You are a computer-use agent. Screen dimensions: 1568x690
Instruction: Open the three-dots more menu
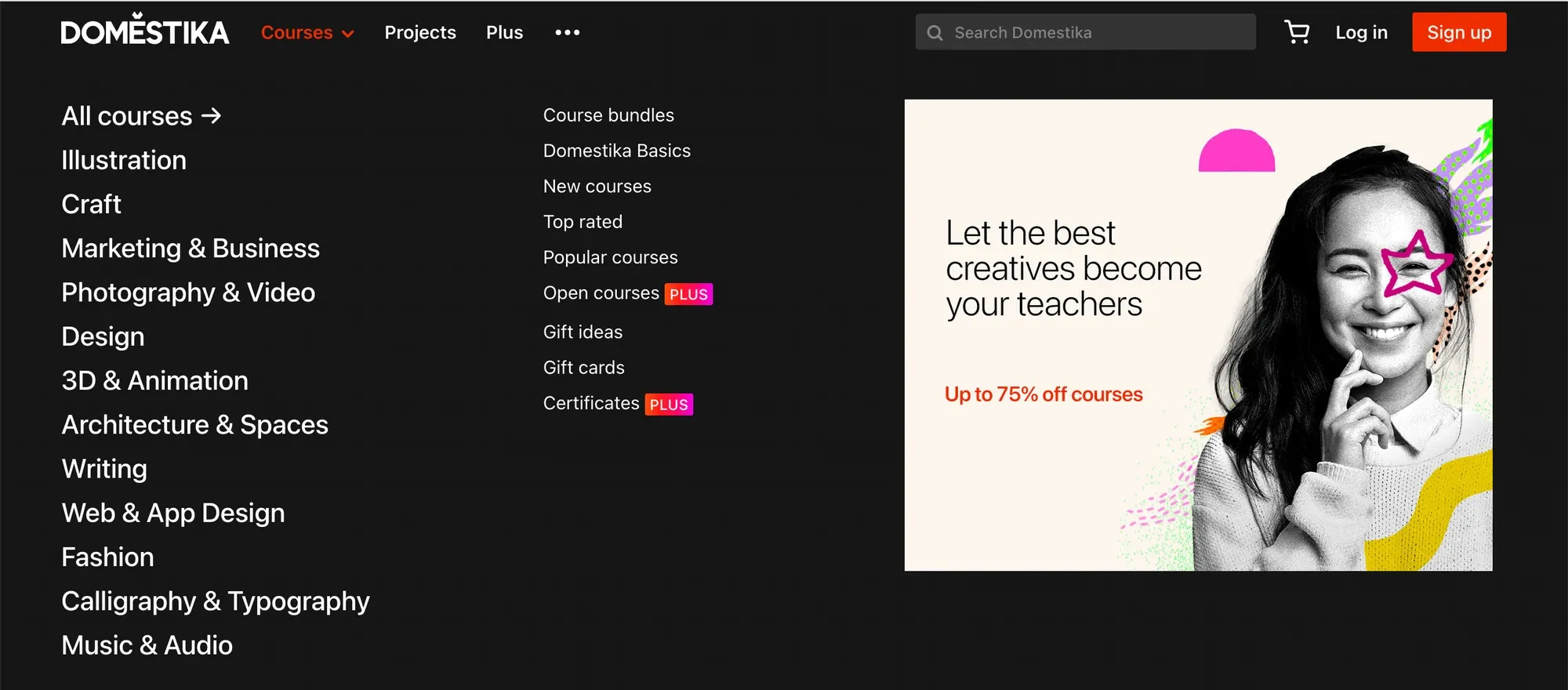568,32
